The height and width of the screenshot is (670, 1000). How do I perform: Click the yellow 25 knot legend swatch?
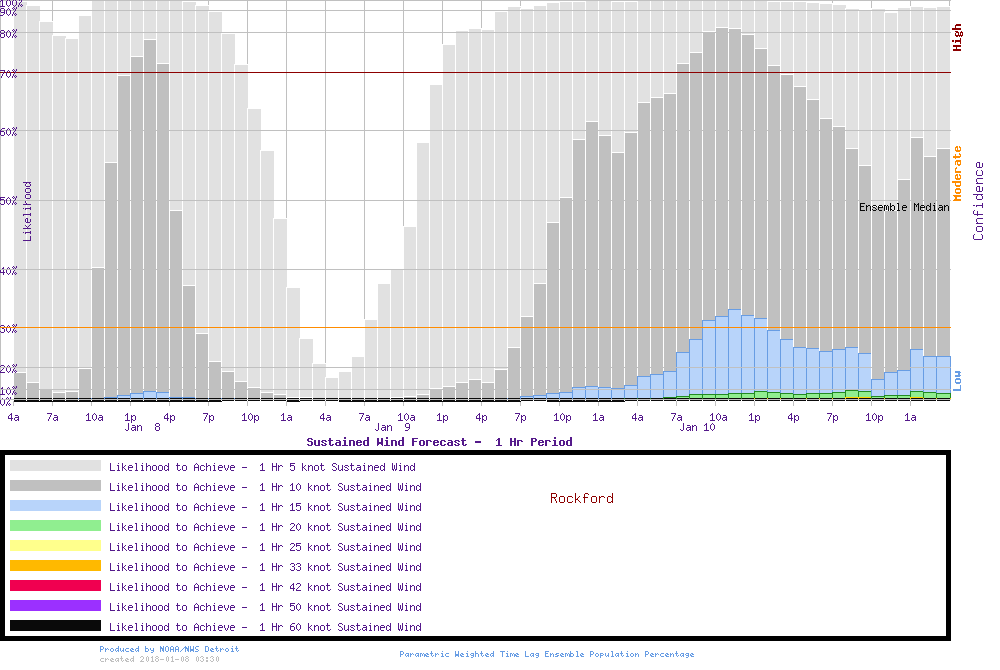pos(55,546)
